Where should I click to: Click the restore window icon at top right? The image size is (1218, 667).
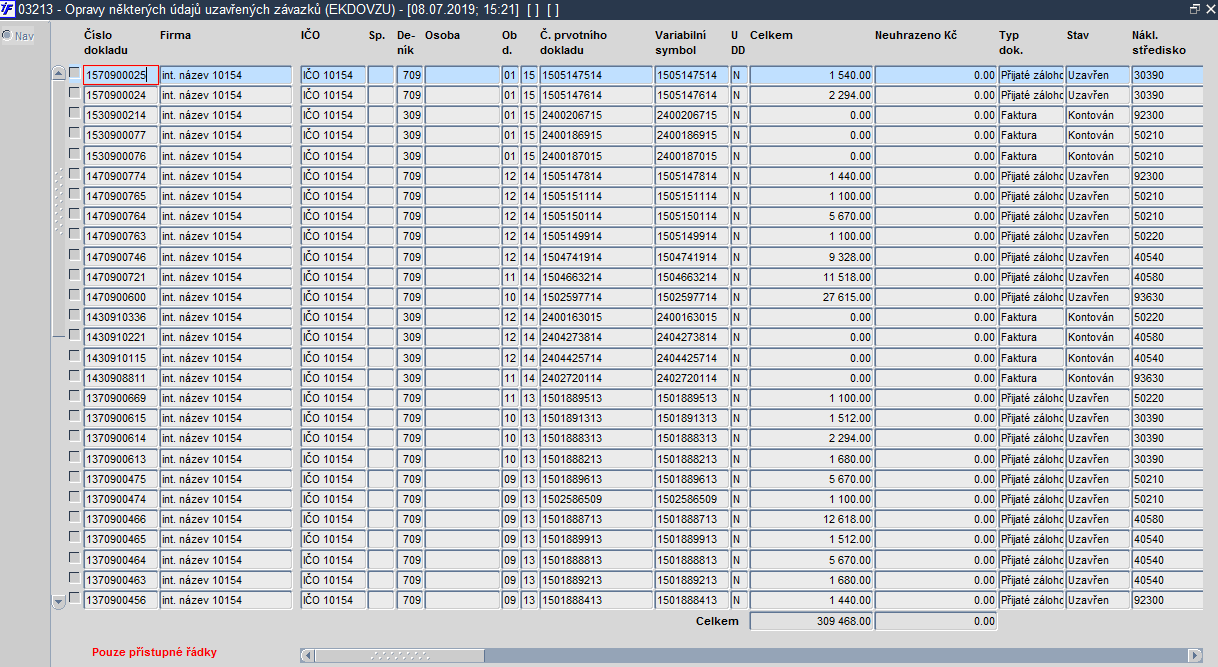1194,8
